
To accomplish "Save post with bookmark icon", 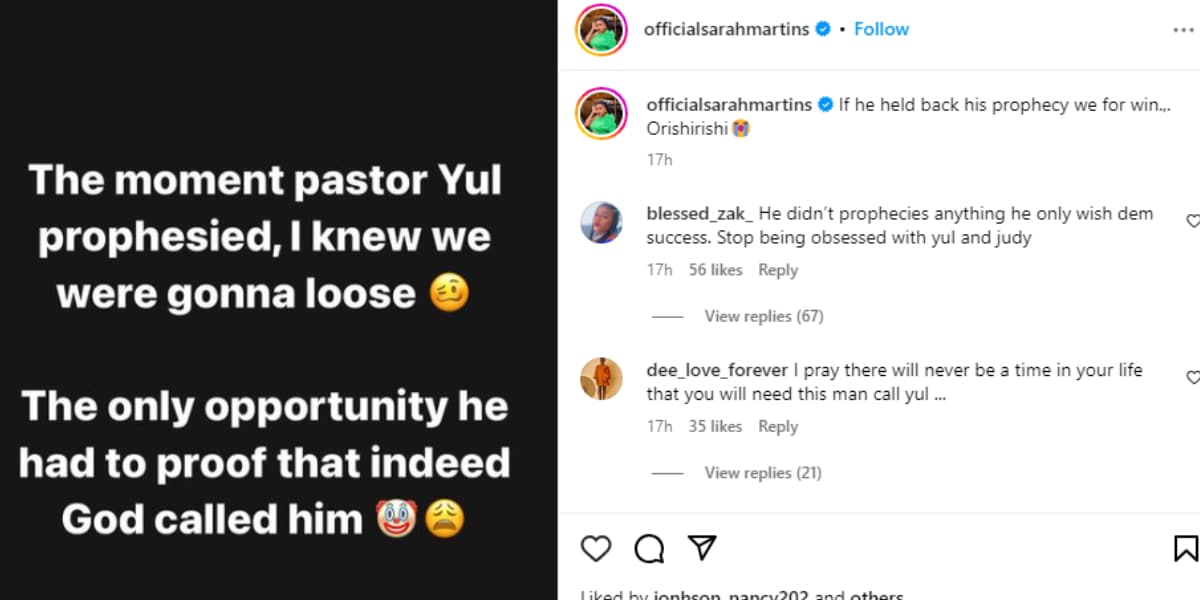I will tap(1185, 548).
